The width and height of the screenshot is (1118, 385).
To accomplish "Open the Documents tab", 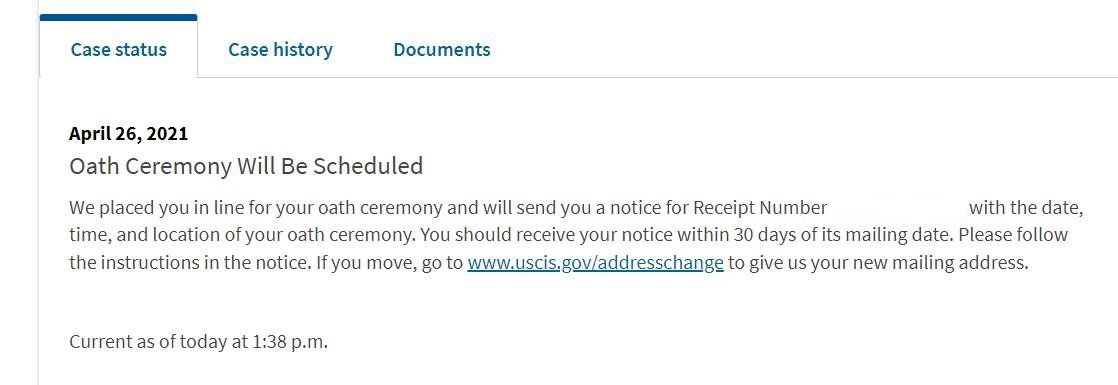I will point(441,49).
